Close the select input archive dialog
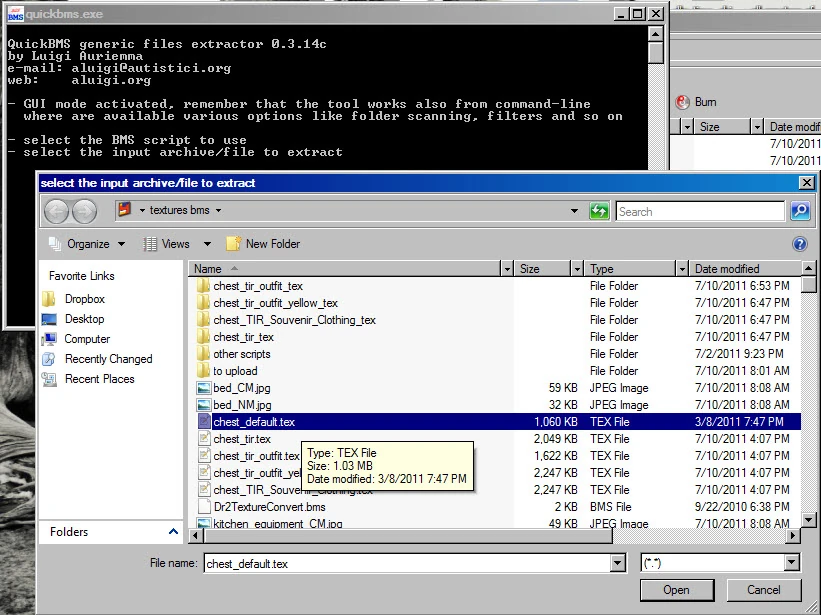This screenshot has width=821, height=615. [807, 183]
